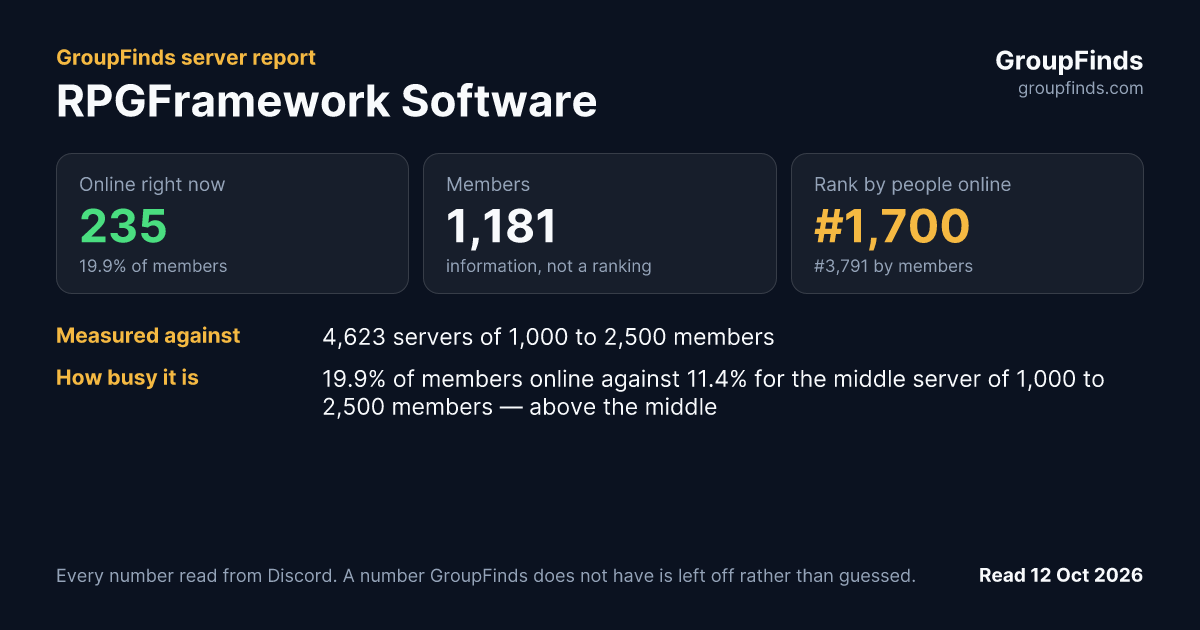Open the groupfinds.com link text
Screen dimensions: 1200x630
[1080, 88]
